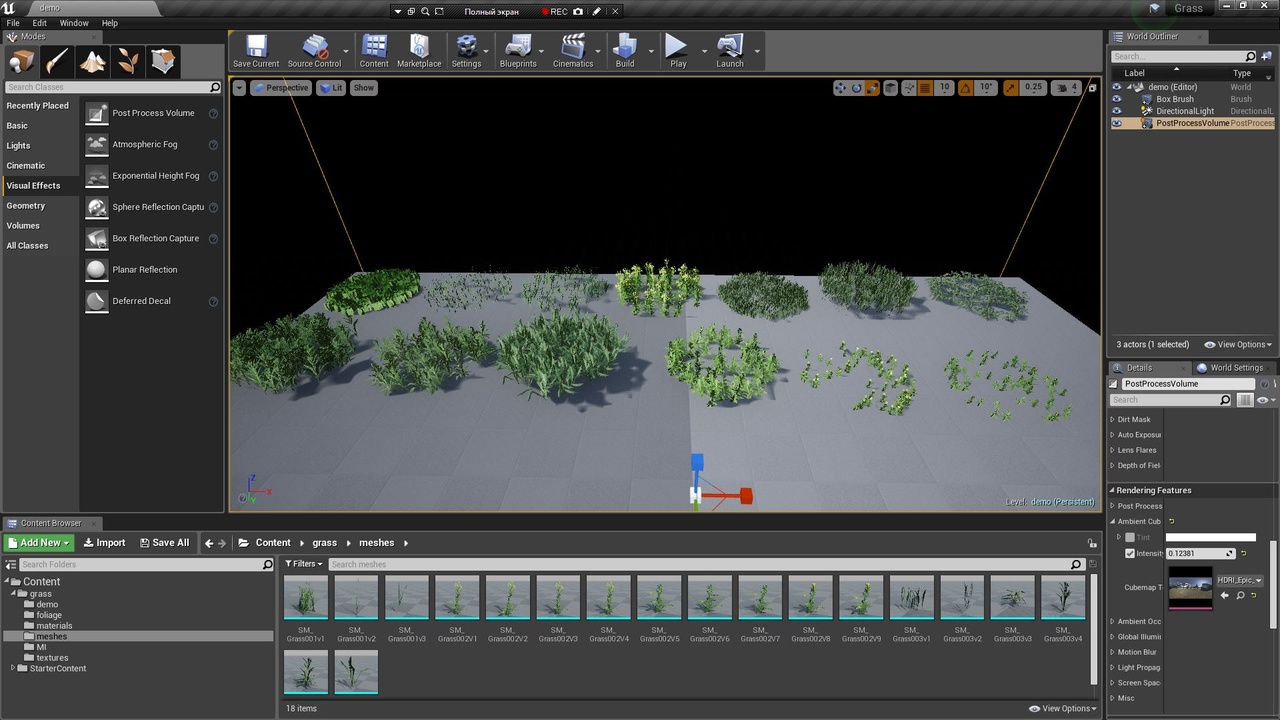Click the Show button in viewport
Screen dimensions: 1280x720
(364, 88)
